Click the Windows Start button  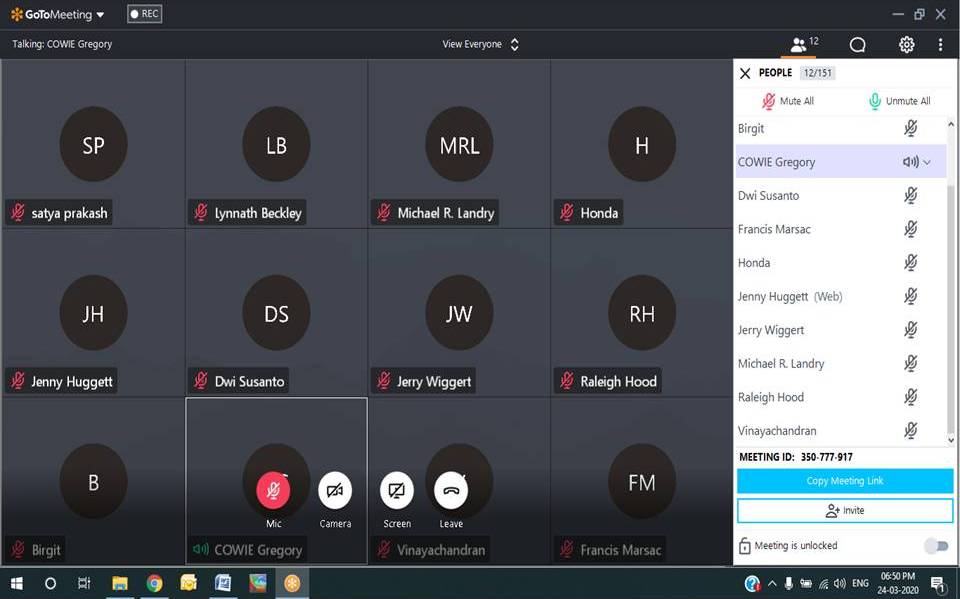(x=17, y=583)
